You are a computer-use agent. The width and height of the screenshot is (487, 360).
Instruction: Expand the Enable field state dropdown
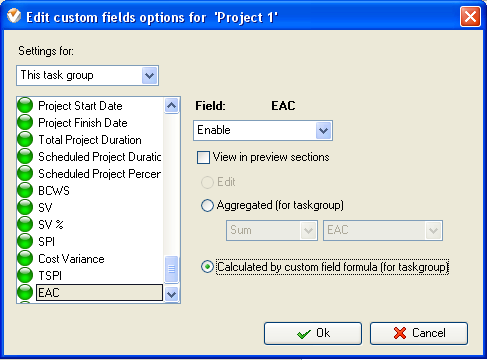[x=263, y=130]
